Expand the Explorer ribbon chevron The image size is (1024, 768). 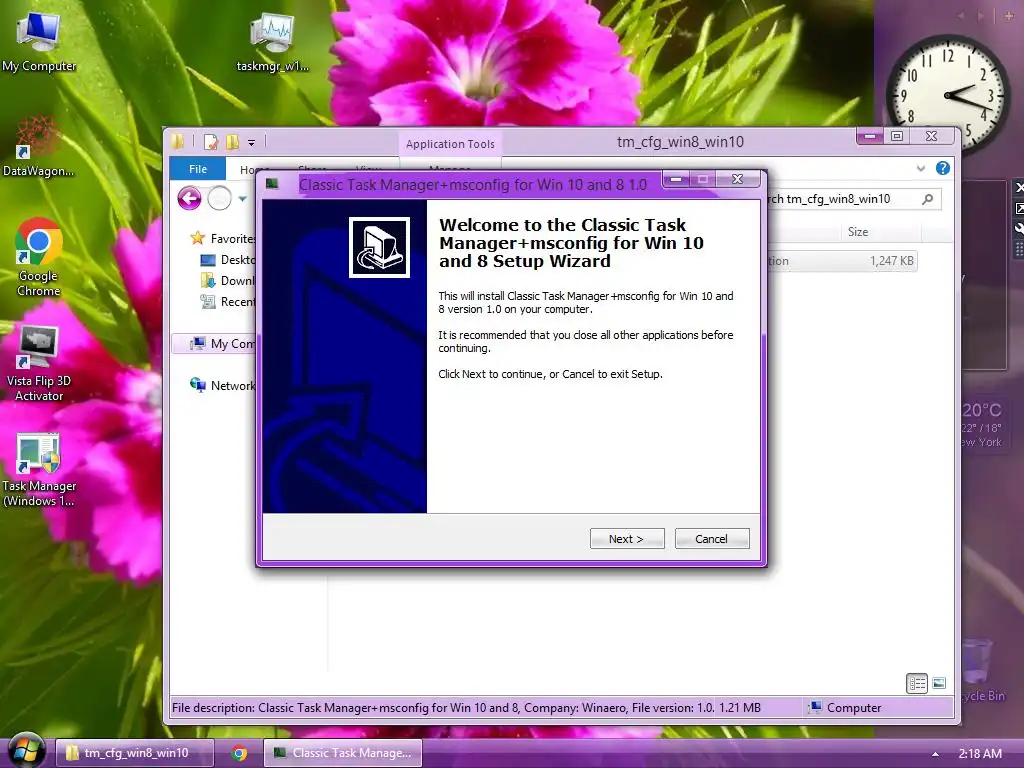tap(921, 168)
